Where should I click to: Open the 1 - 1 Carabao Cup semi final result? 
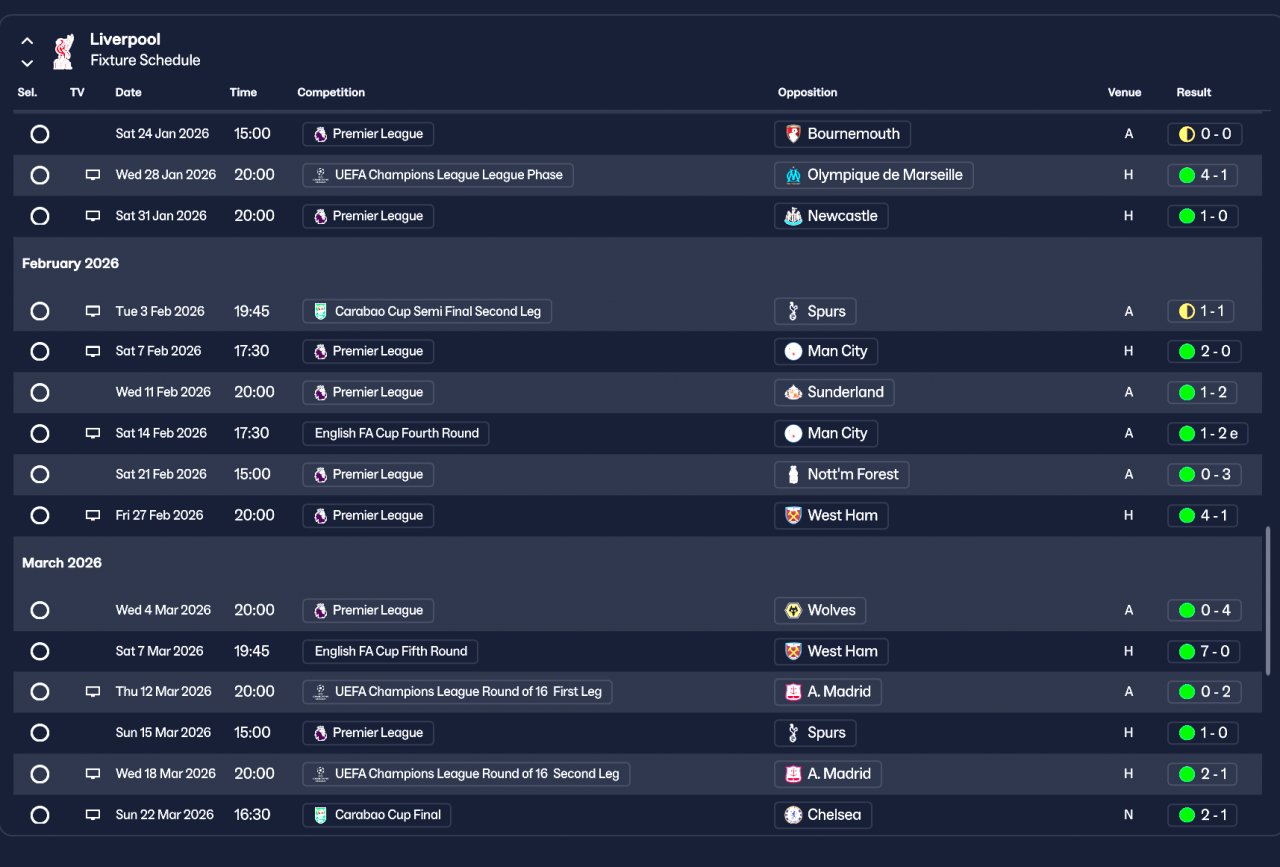1201,311
